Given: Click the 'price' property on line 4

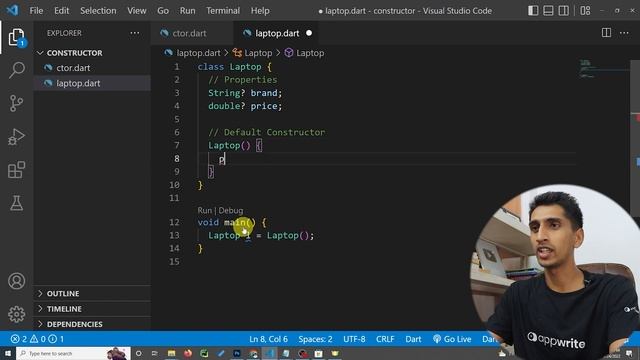Looking at the screenshot, I should coord(264,106).
